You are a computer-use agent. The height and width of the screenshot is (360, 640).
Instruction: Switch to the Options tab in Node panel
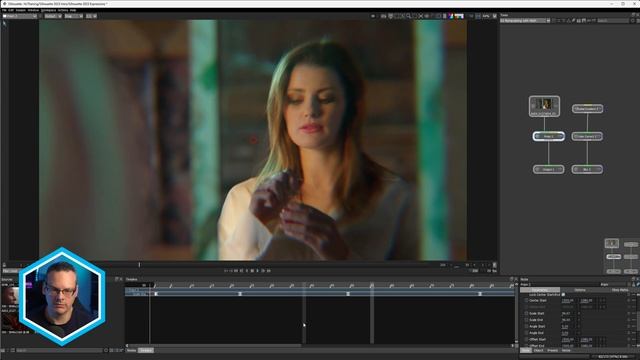click(580, 290)
